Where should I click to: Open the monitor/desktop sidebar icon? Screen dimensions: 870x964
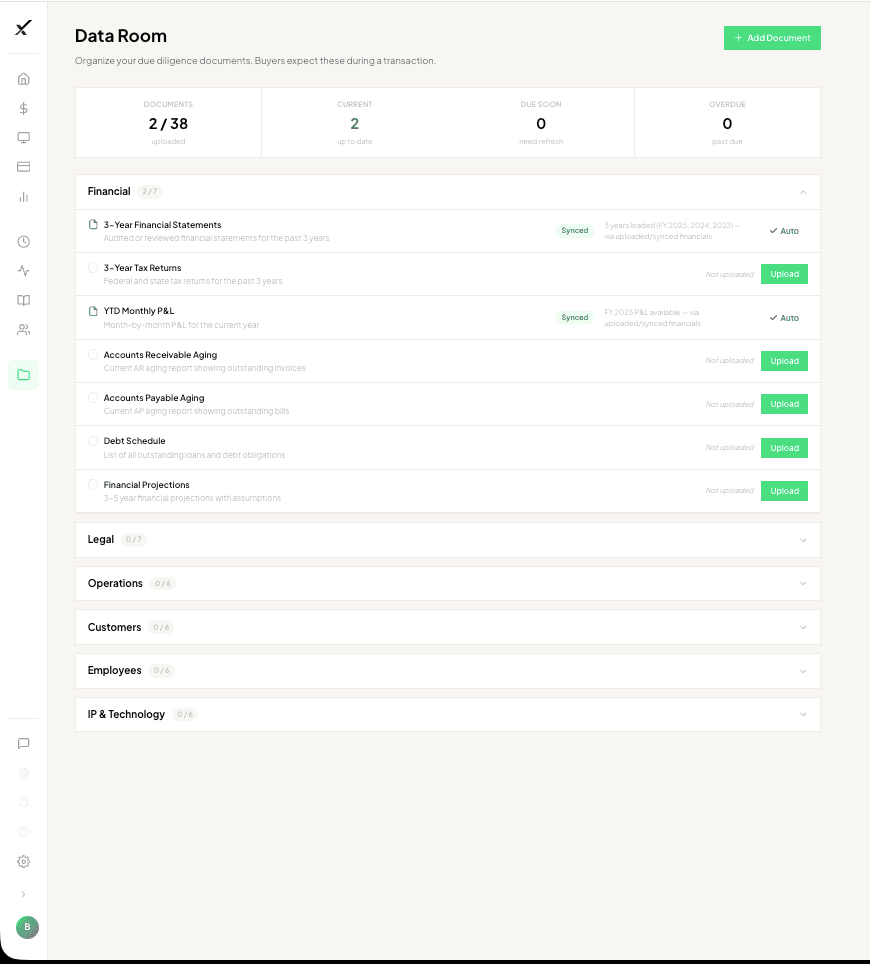23,138
